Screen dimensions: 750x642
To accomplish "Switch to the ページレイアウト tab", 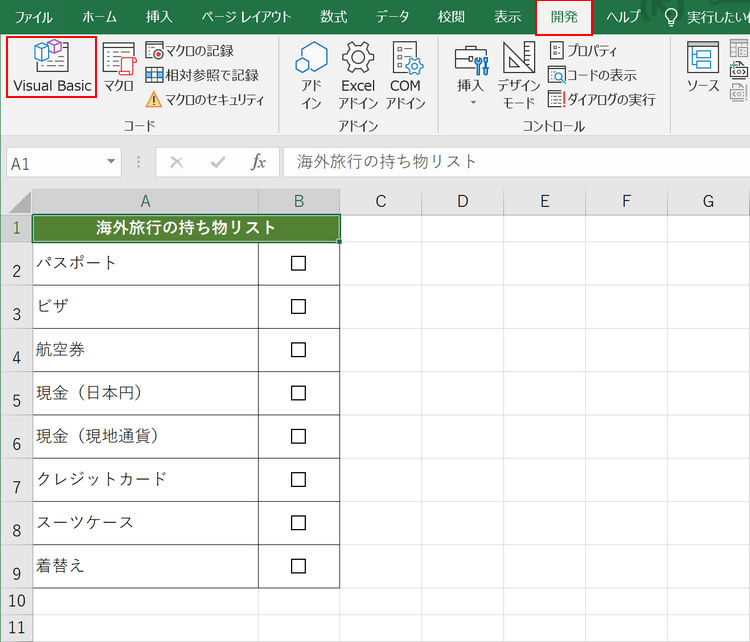I will (246, 17).
